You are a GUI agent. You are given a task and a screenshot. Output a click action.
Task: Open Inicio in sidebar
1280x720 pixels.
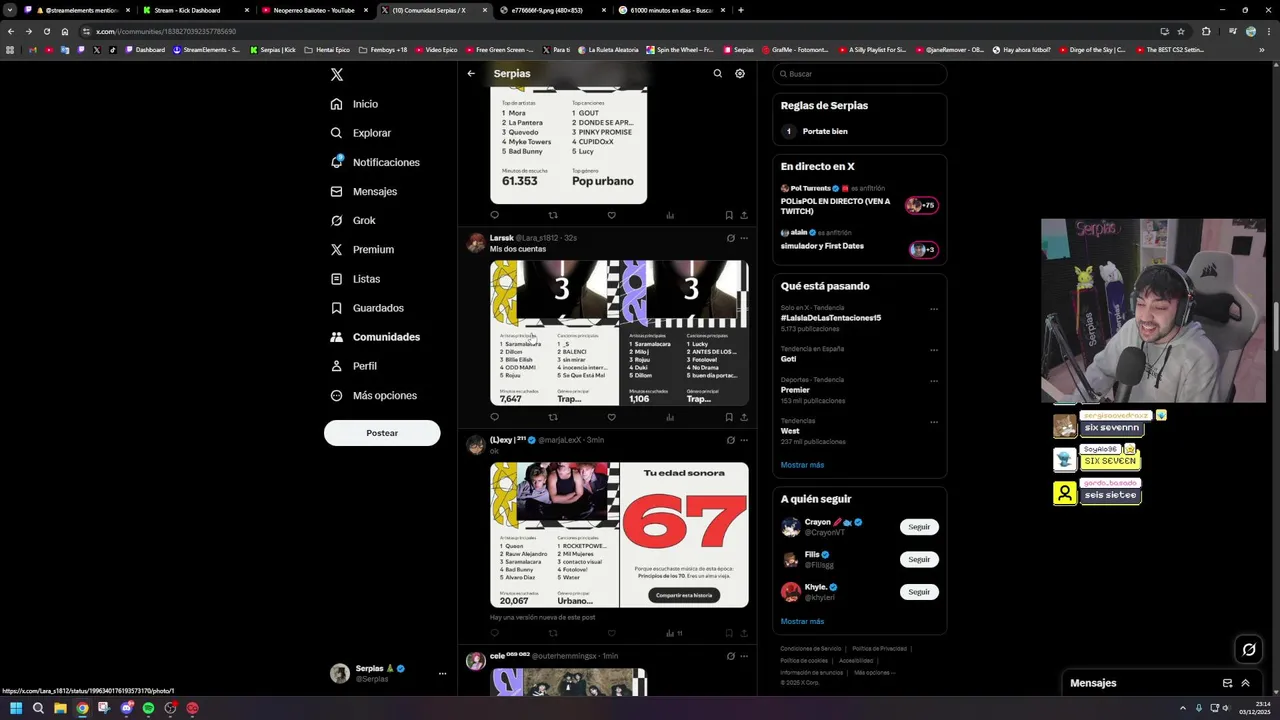(354, 104)
